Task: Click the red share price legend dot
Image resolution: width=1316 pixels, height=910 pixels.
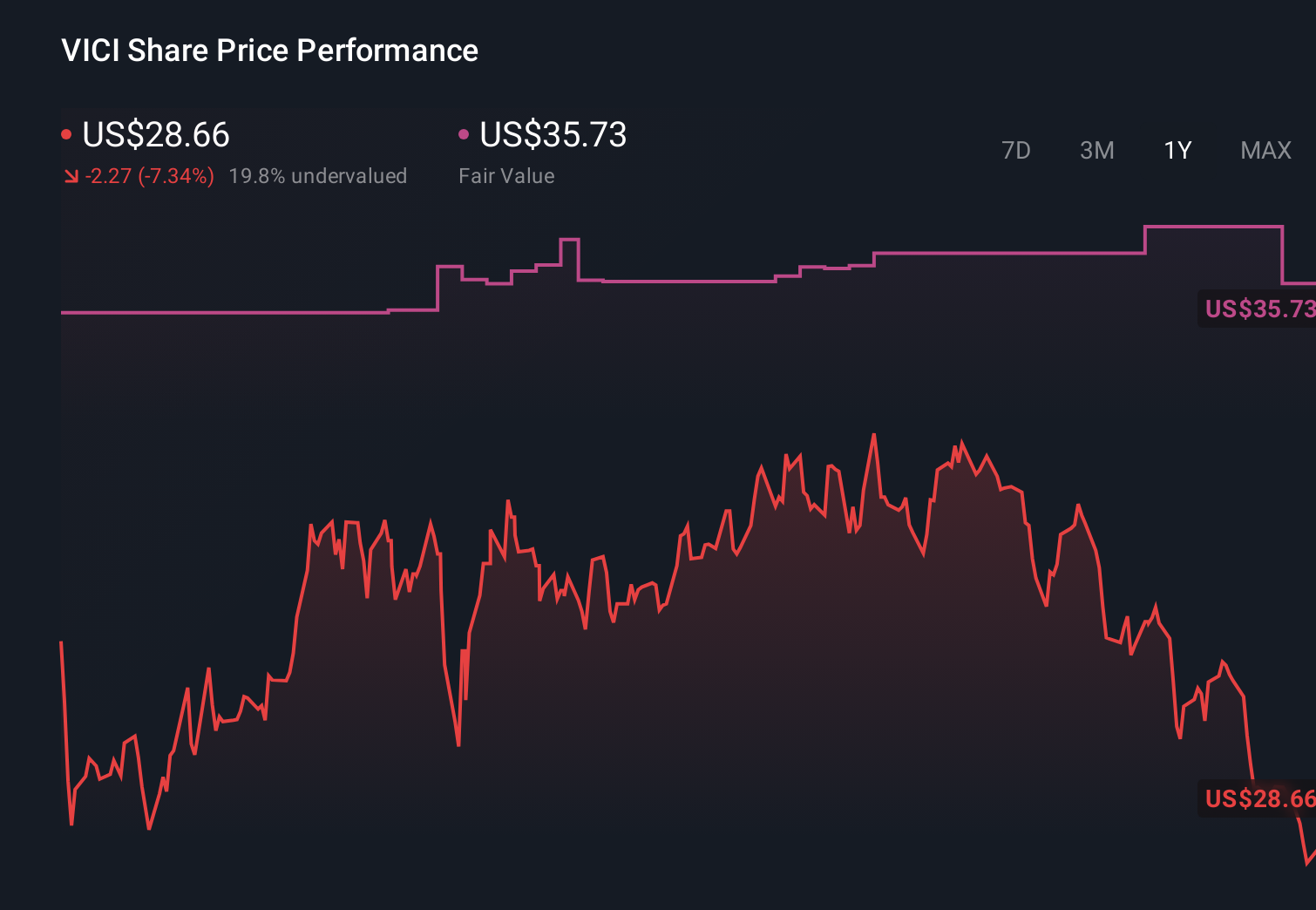Action: click(66, 132)
